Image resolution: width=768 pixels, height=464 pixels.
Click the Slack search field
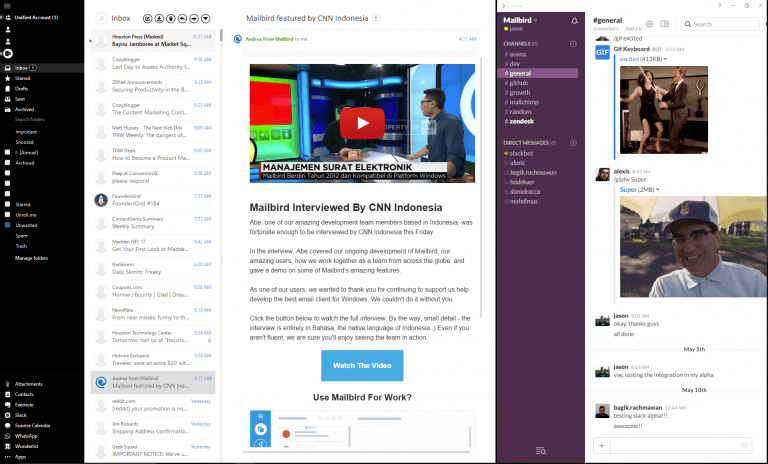coord(720,24)
